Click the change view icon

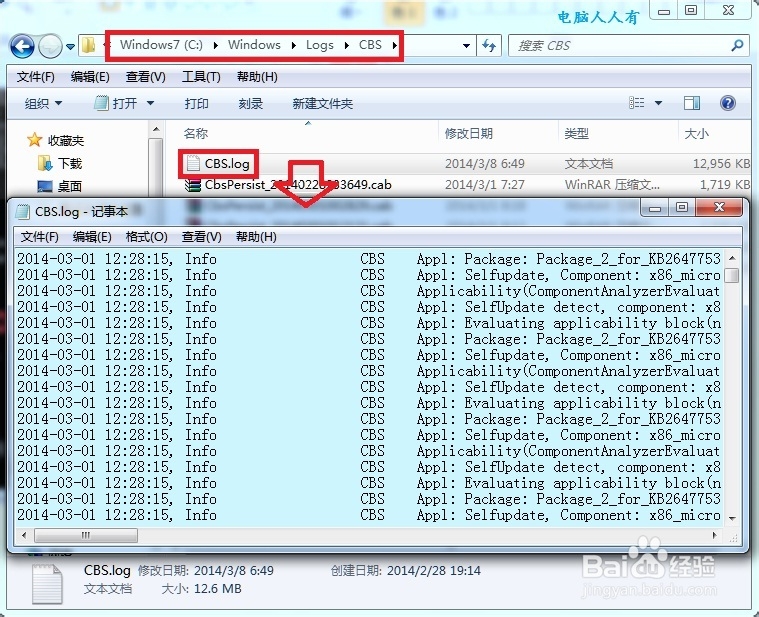637,103
